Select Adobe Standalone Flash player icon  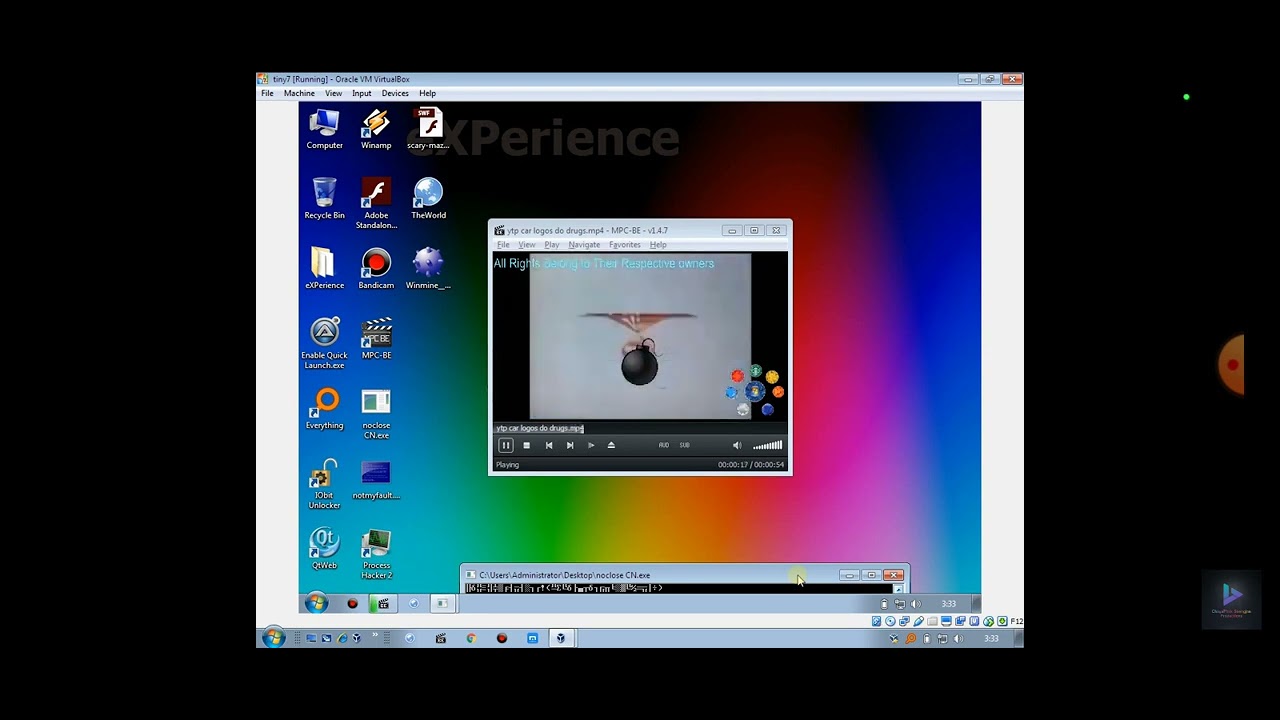point(376,205)
